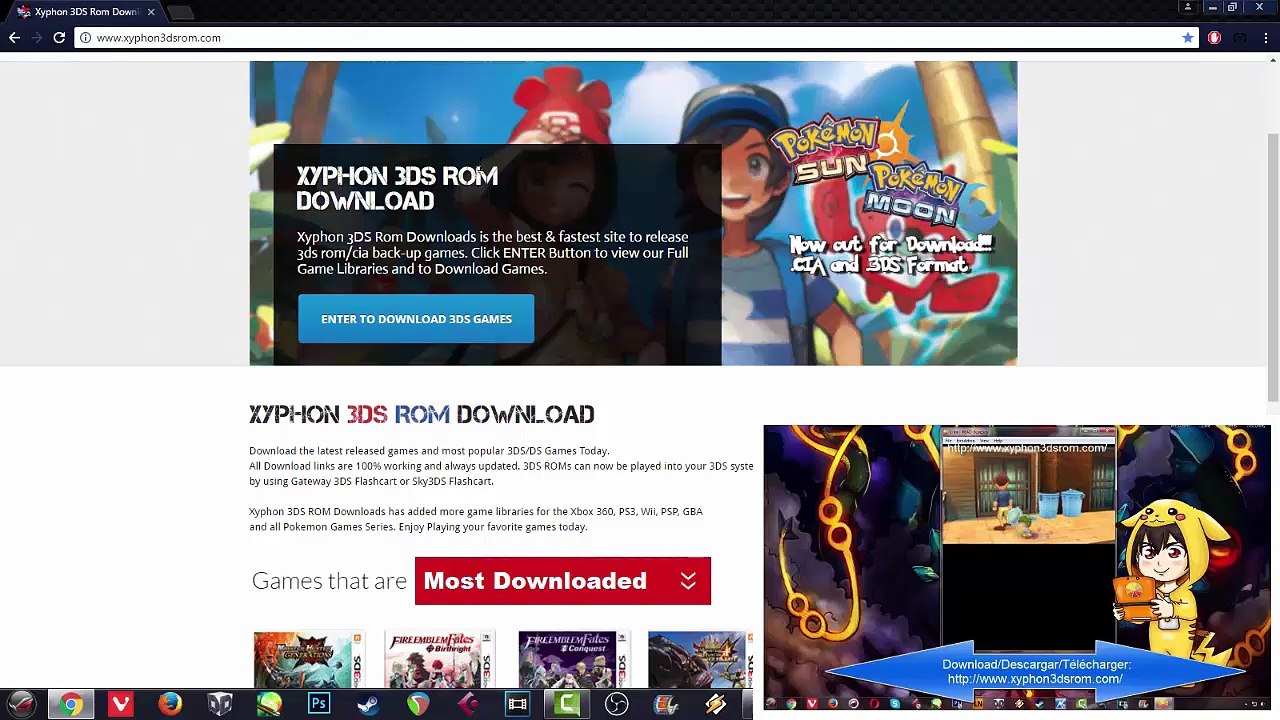Click the xyphon3dsrom.com link in video overlay
The image size is (1280, 720).
1035,679
